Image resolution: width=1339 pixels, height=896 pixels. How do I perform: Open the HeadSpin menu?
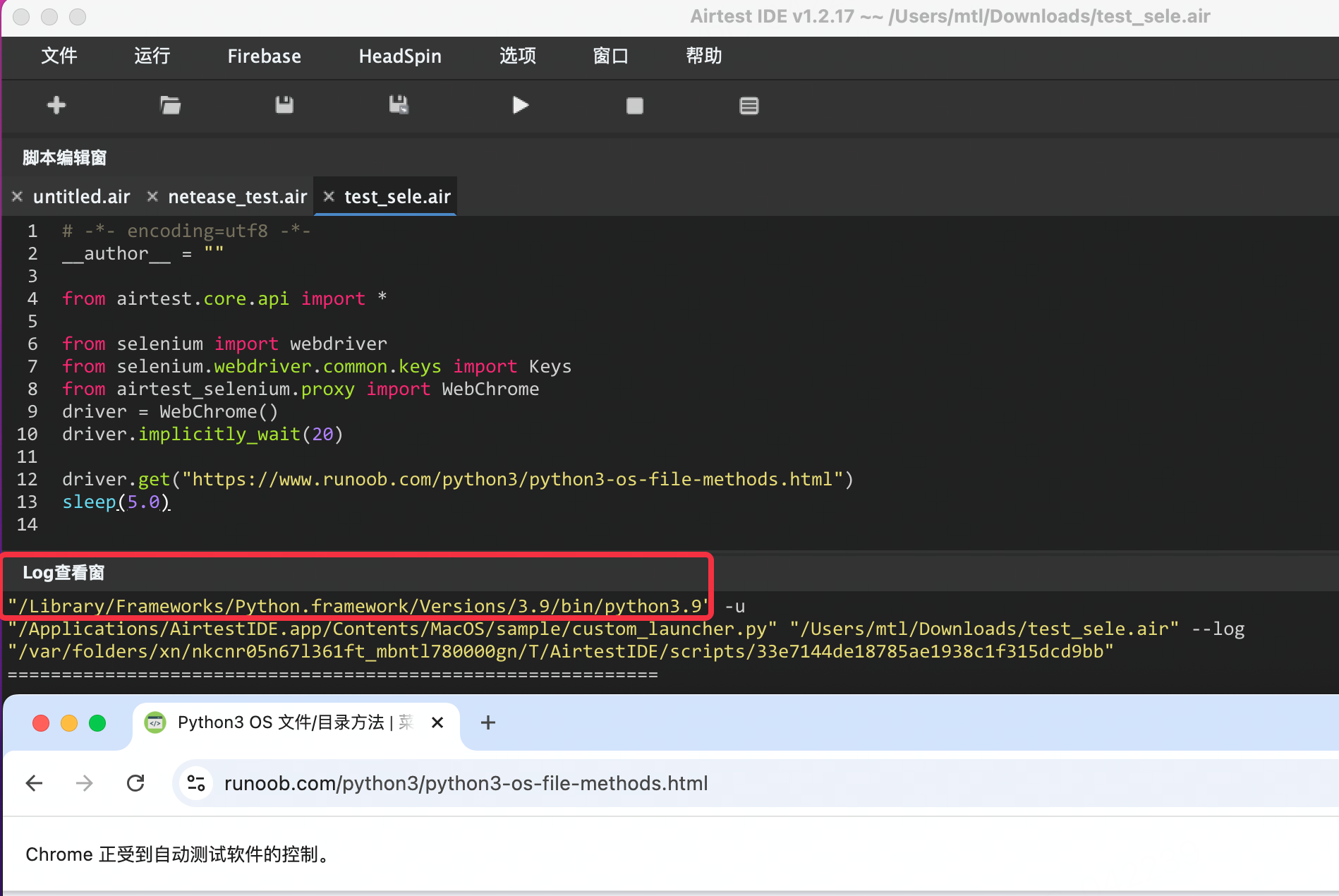(x=400, y=56)
